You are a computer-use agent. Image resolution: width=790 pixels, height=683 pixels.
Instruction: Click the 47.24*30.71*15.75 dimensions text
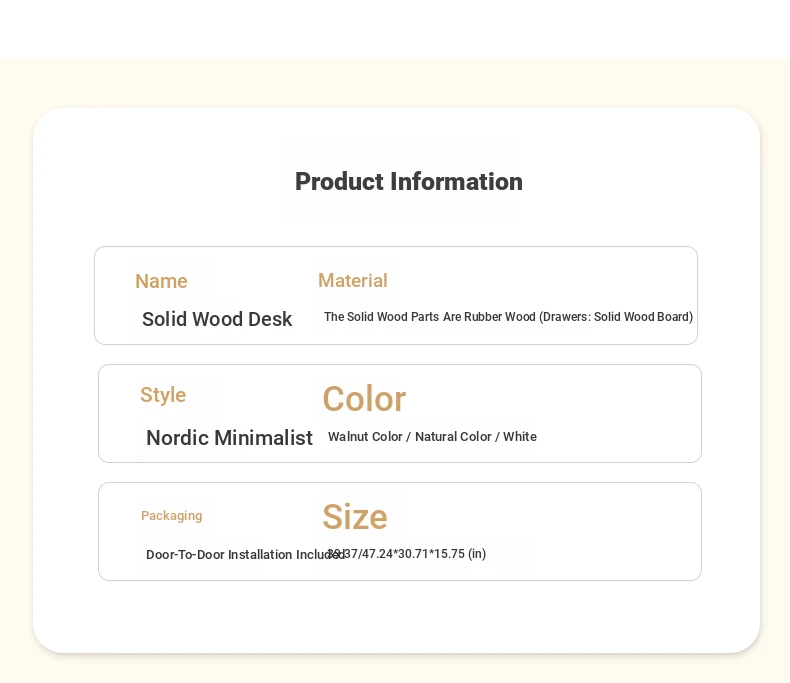415,554
